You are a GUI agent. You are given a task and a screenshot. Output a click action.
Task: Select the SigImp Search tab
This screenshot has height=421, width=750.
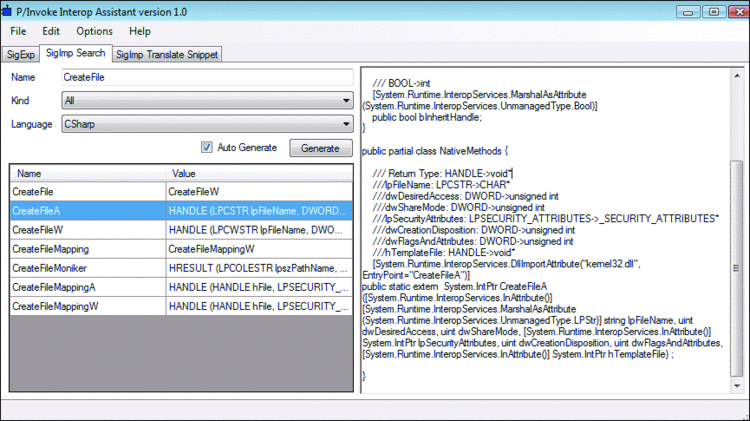(76, 53)
